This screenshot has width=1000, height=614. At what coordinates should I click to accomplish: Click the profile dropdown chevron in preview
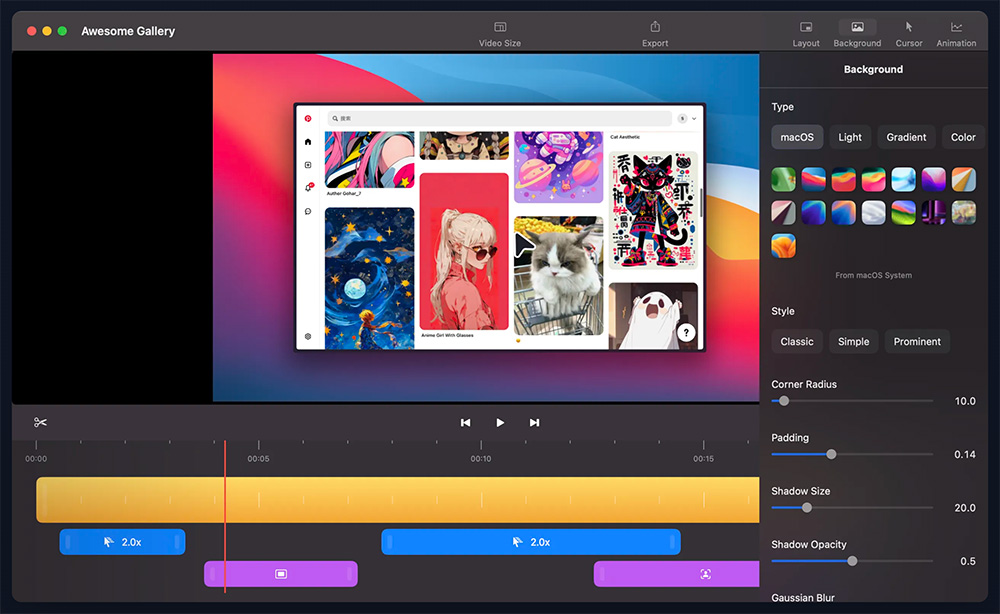click(694, 119)
